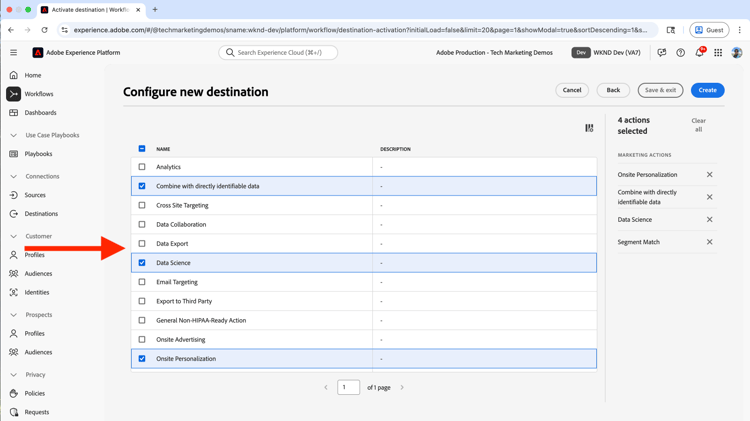Remove Onsite Personalization from selected actions
Image resolution: width=750 pixels, height=421 pixels.
point(710,175)
